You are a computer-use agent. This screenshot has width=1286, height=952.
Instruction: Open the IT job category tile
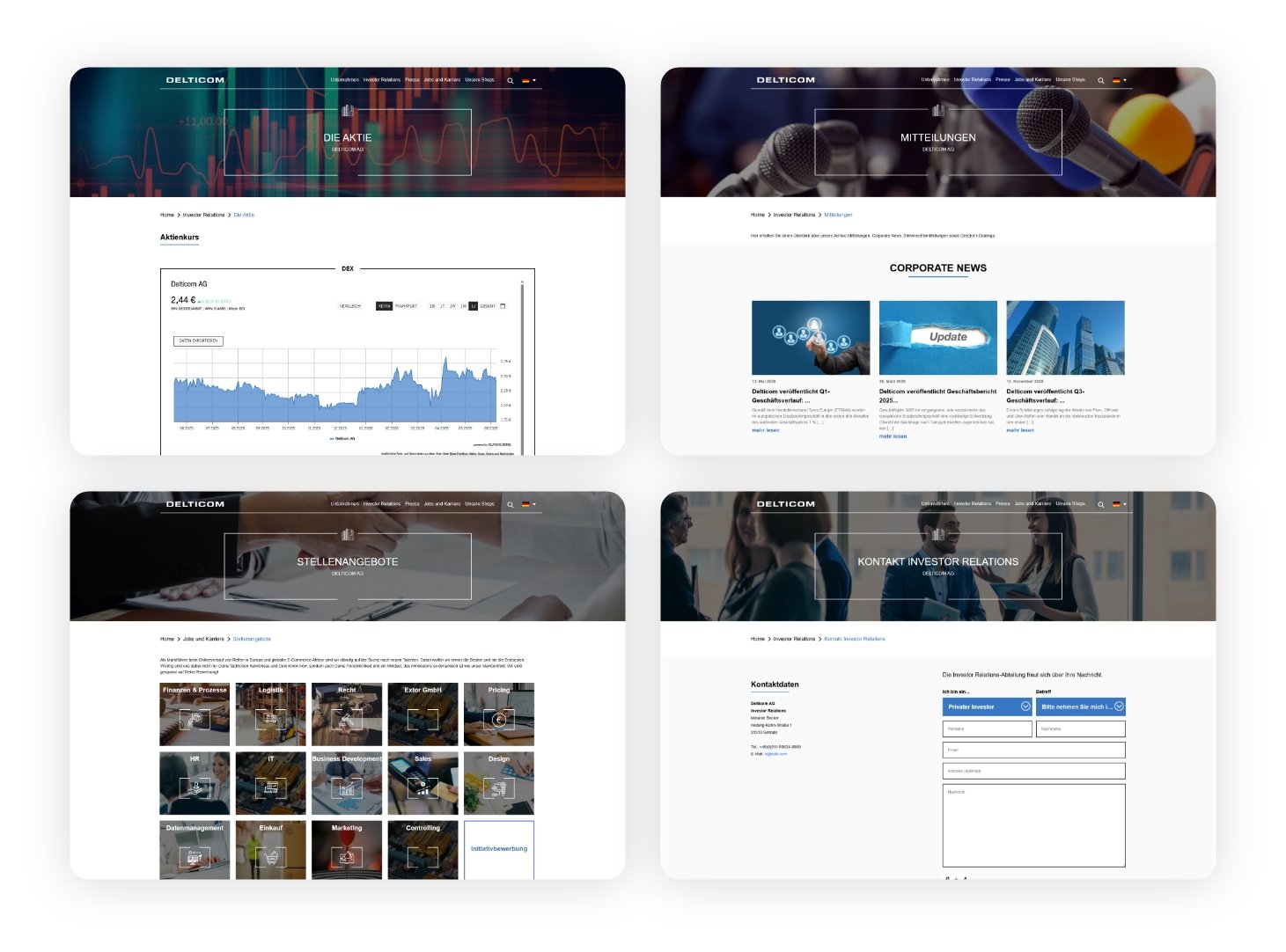271,783
